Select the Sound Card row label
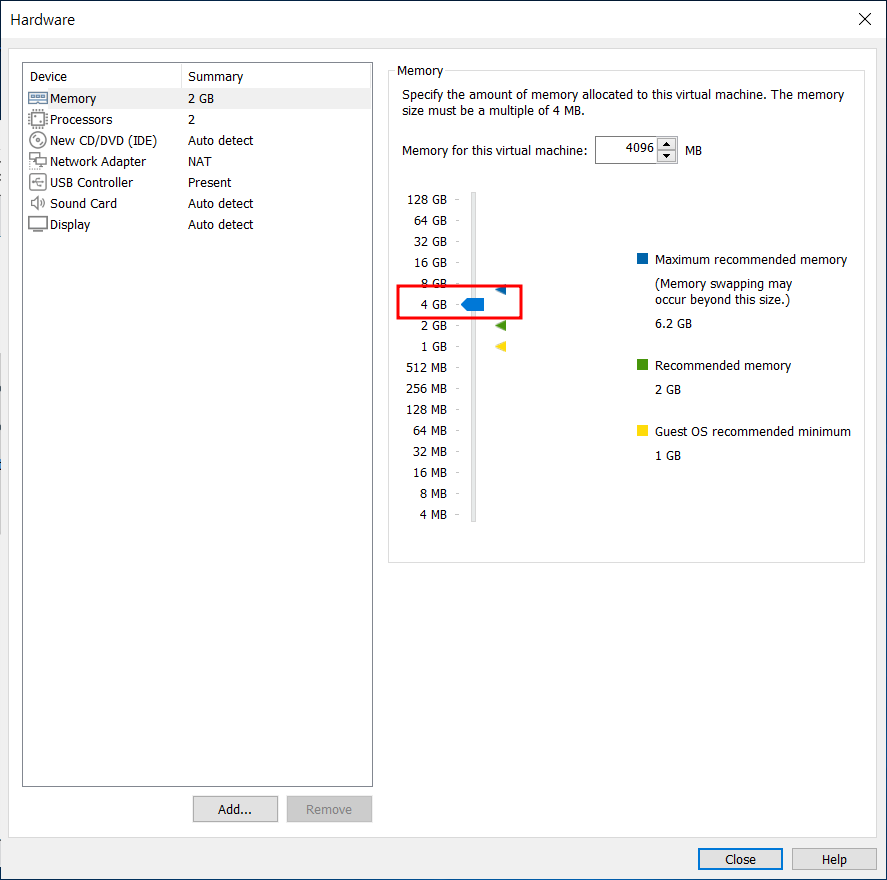Viewport: 887px width, 880px height. click(x=83, y=203)
